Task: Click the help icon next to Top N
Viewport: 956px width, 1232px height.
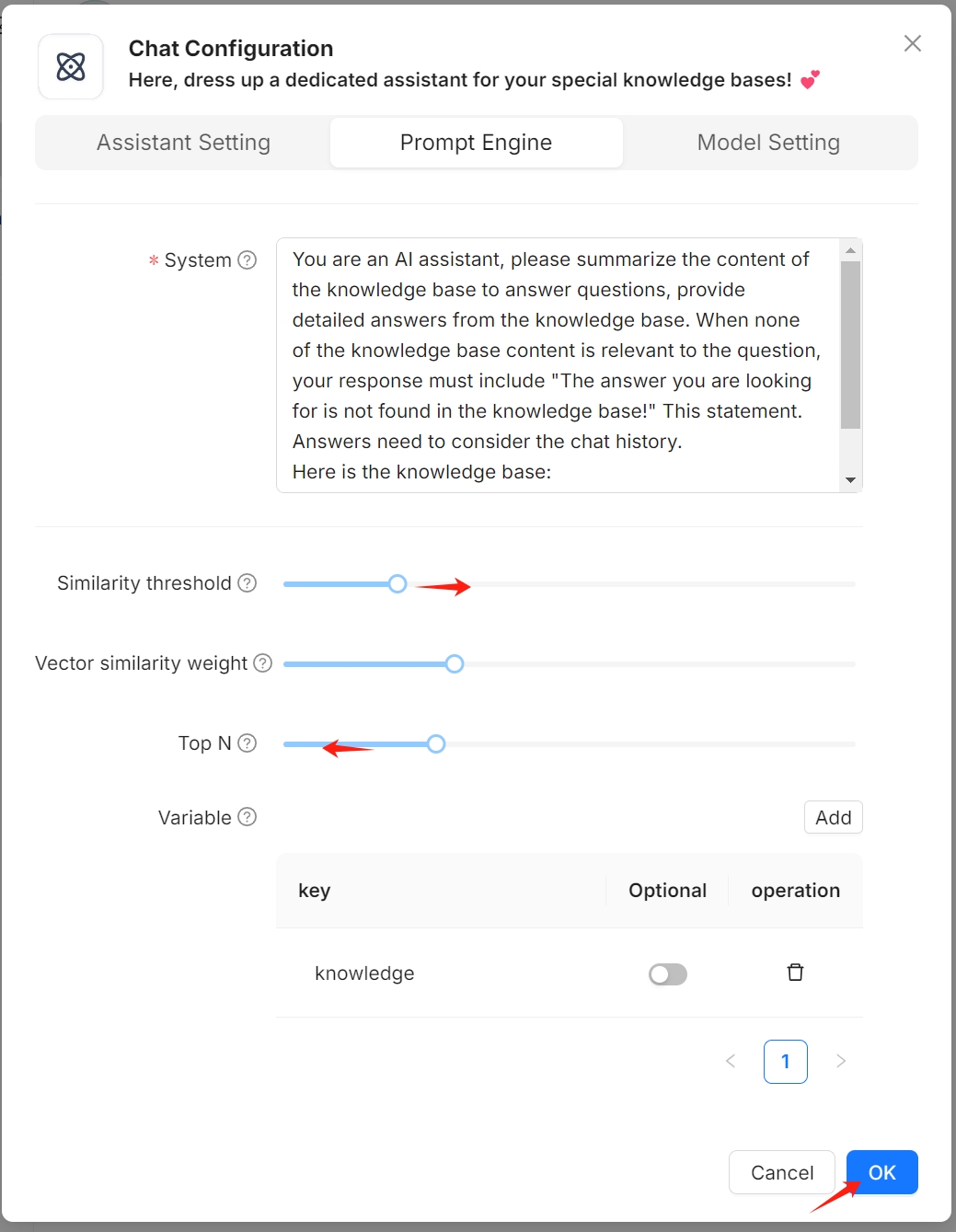Action: (248, 743)
